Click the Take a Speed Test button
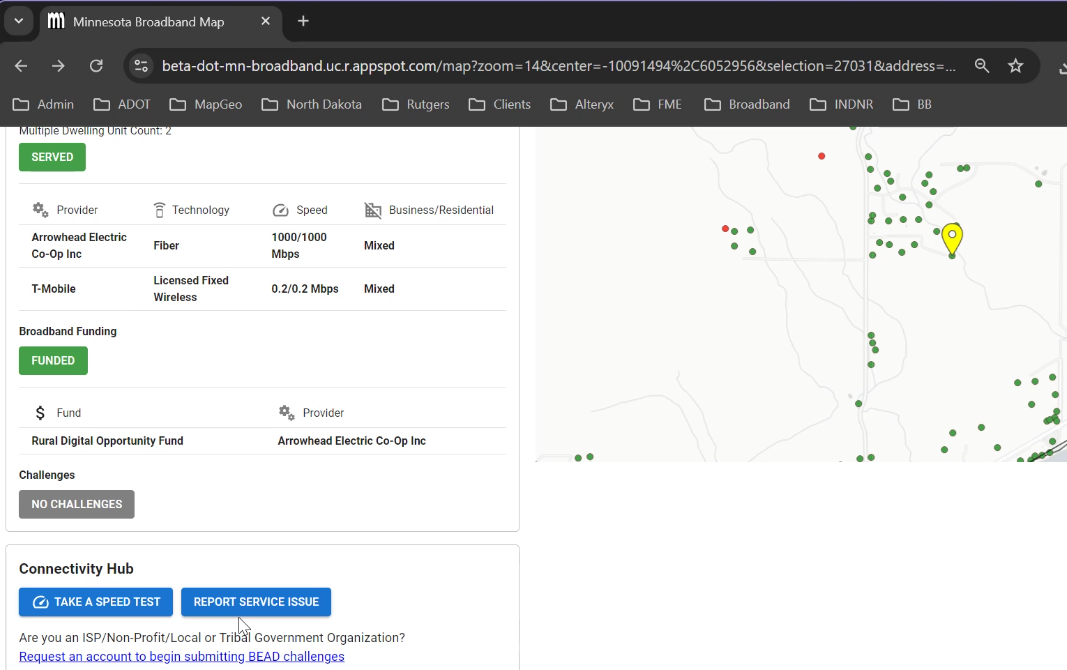Viewport: 1067px width, 670px height. [x=96, y=602]
